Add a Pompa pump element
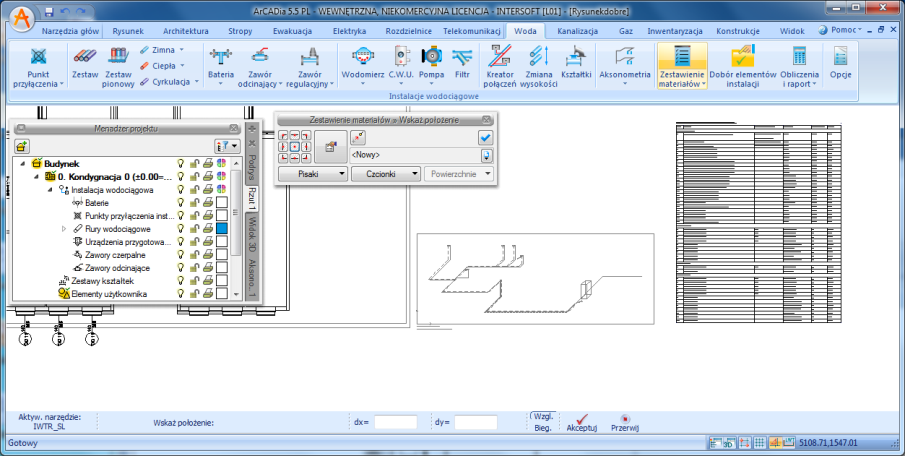This screenshot has height=456, width=905. coord(431,67)
